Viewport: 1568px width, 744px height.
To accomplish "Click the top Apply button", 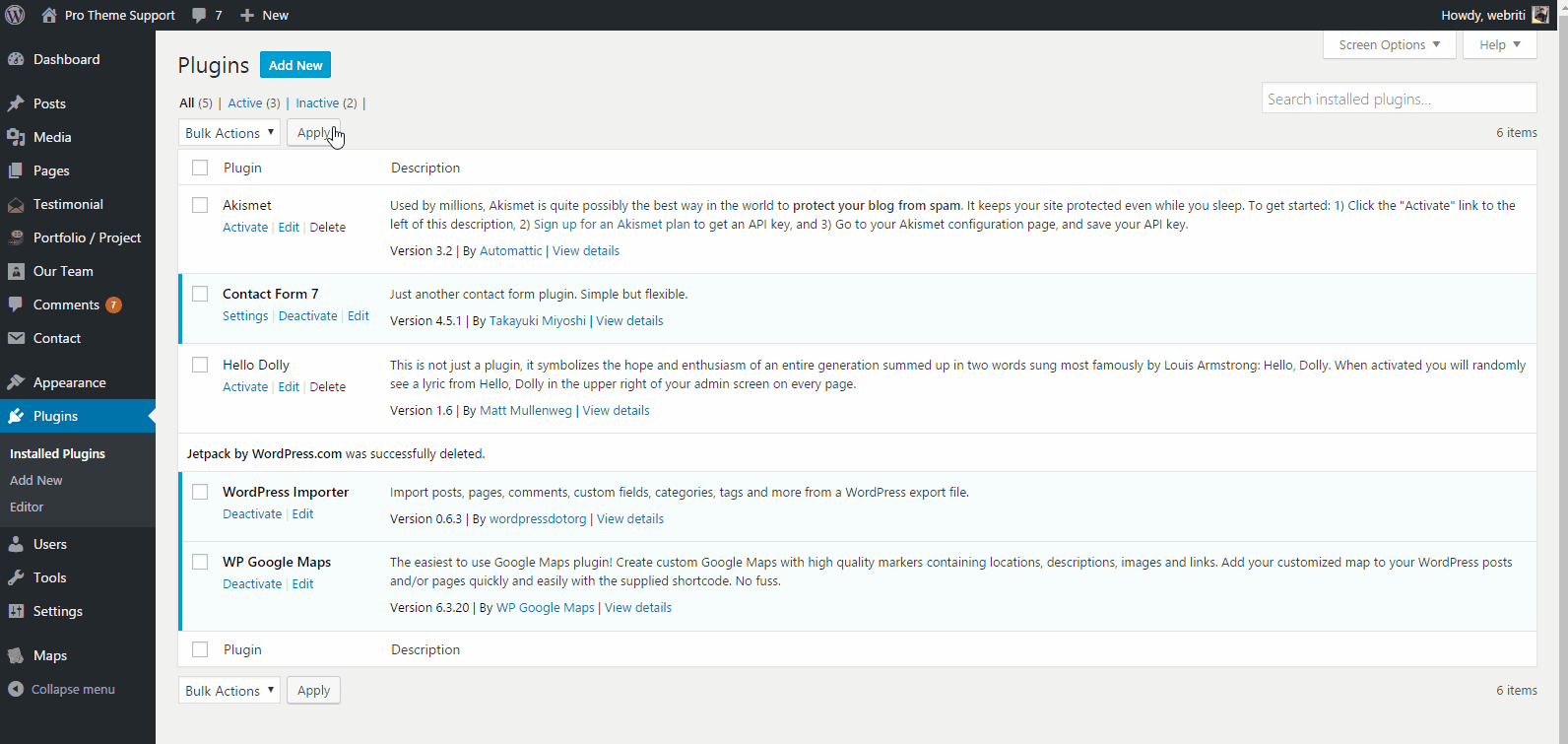I will point(313,133).
